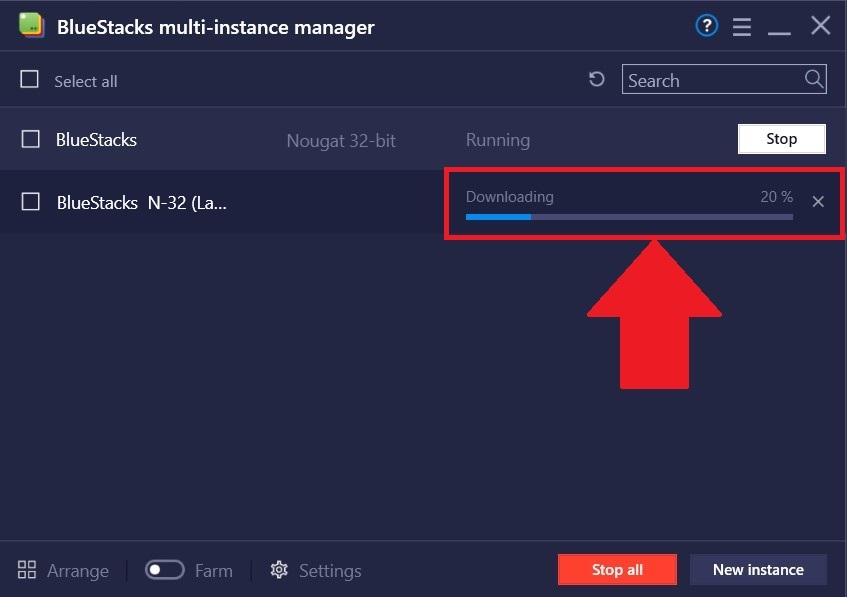Click the window title text
This screenshot has height=597, width=847.
216,27
